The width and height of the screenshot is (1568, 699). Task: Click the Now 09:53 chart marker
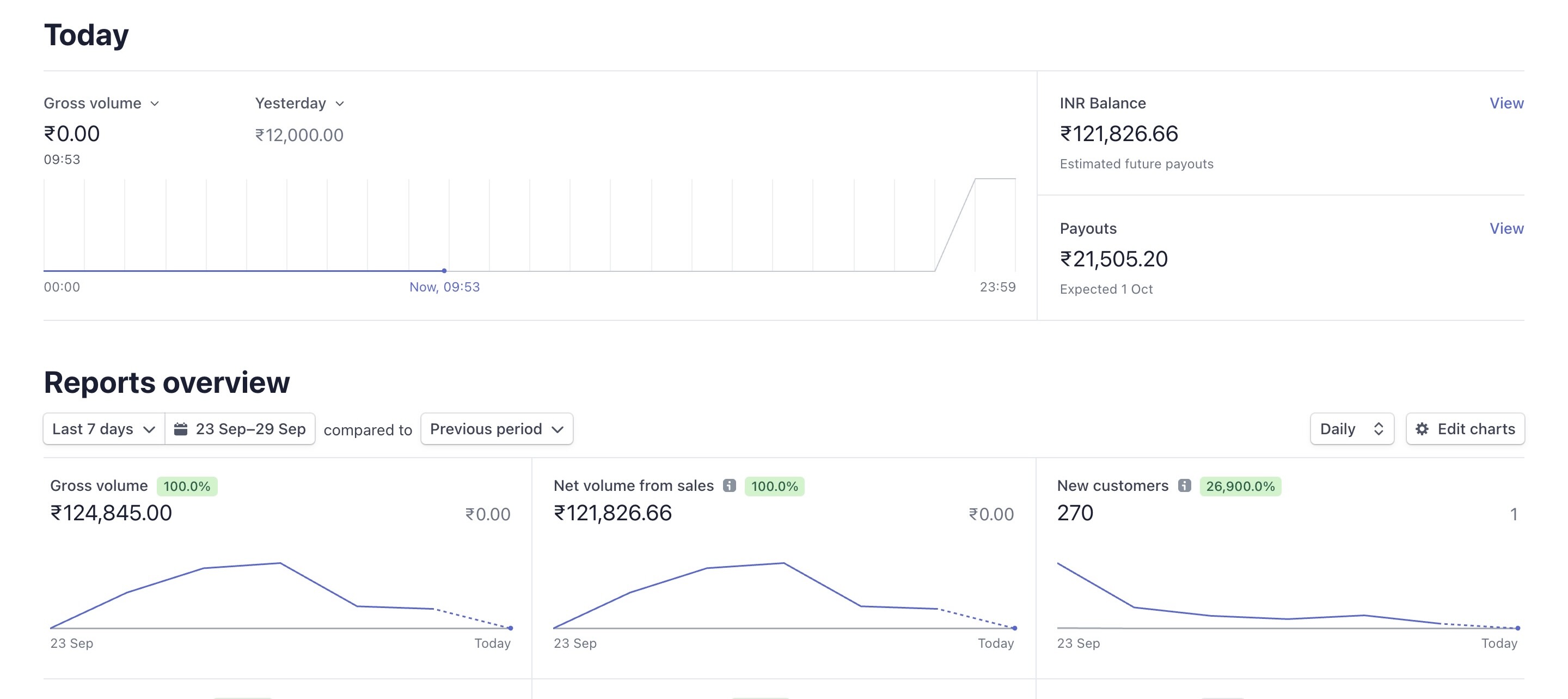click(x=444, y=270)
